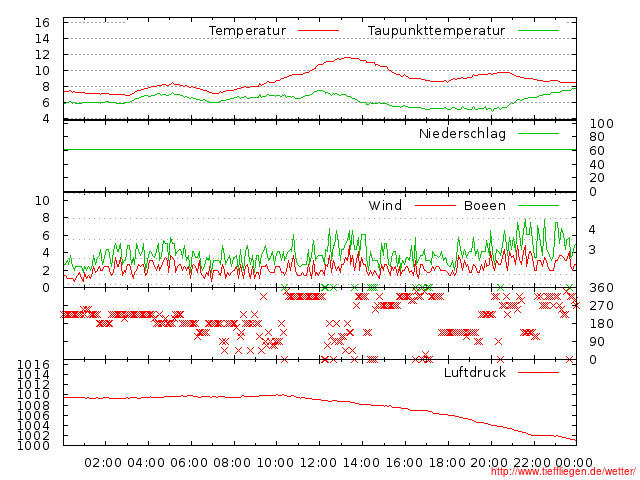Screen dimensions: 640x480
Task: Click the green line sample beside Niederschlag
Action: pyautogui.click(x=538, y=133)
